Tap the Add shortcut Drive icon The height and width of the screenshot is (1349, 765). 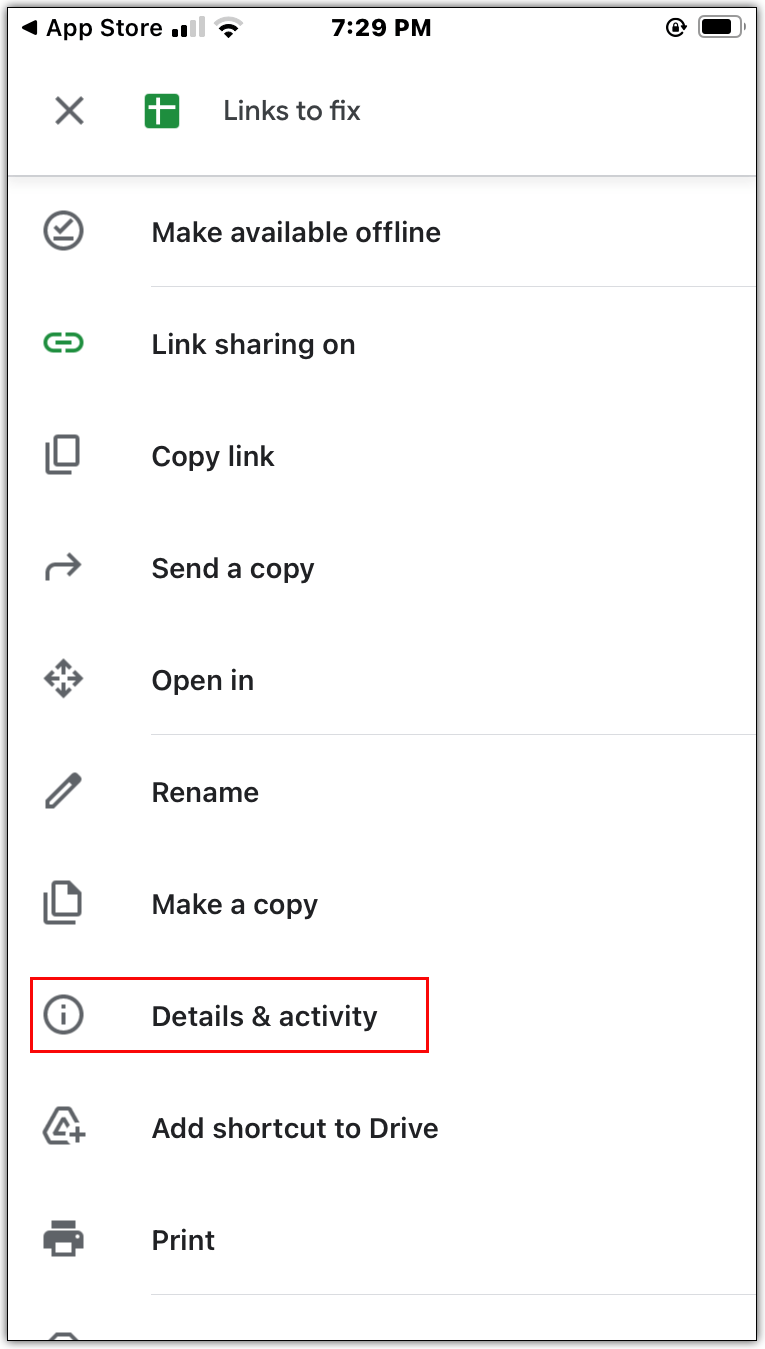click(x=64, y=1128)
